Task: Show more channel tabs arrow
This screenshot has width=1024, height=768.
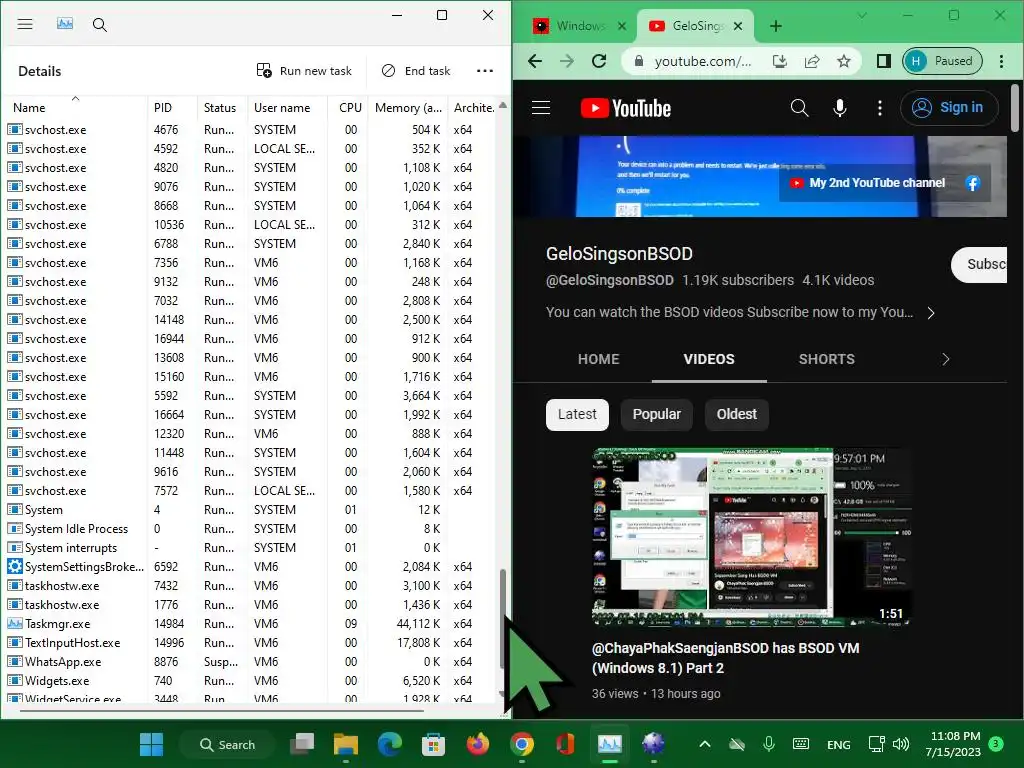Action: click(945, 359)
